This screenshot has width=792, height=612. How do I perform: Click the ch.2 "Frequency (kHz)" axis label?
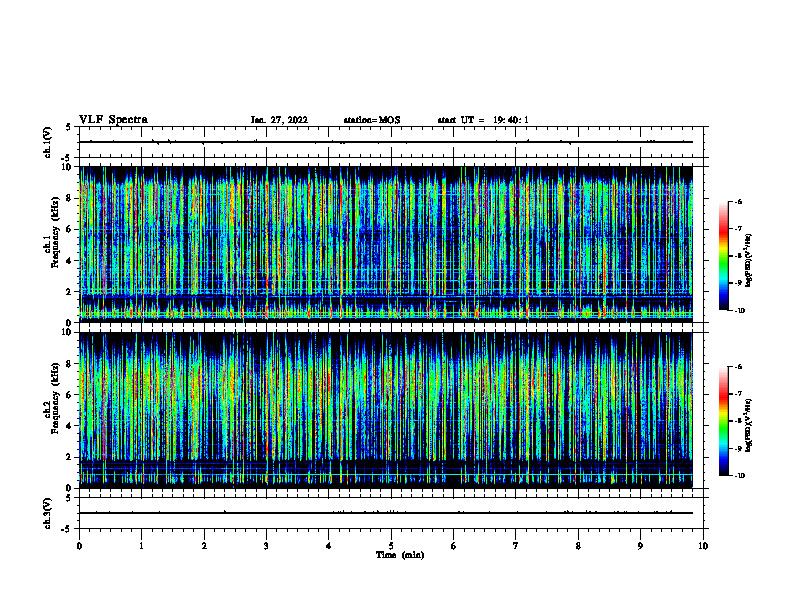[55, 398]
